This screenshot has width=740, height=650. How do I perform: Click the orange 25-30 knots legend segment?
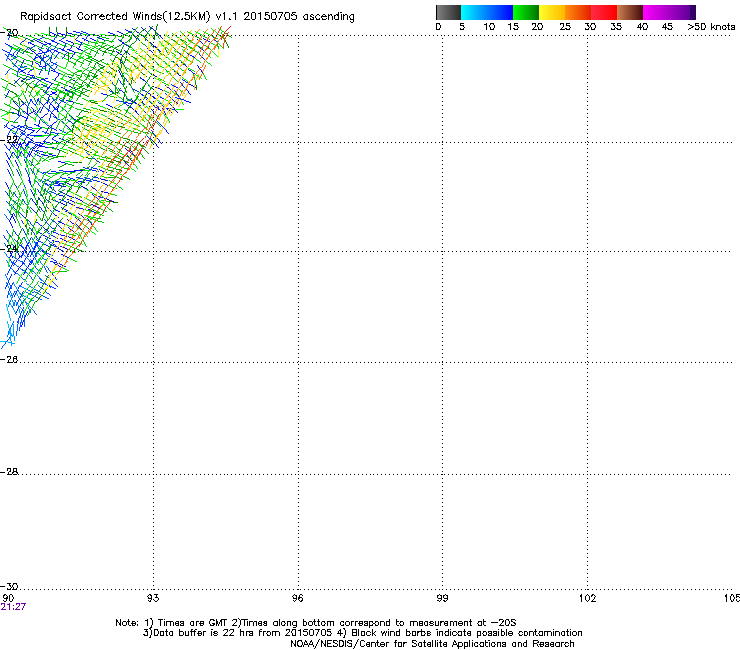[x=578, y=12]
